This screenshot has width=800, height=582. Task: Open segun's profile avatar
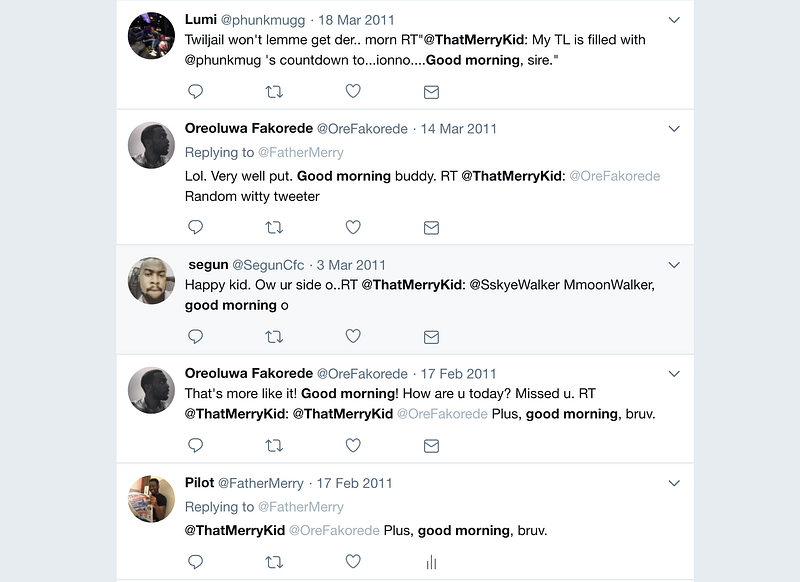click(152, 281)
